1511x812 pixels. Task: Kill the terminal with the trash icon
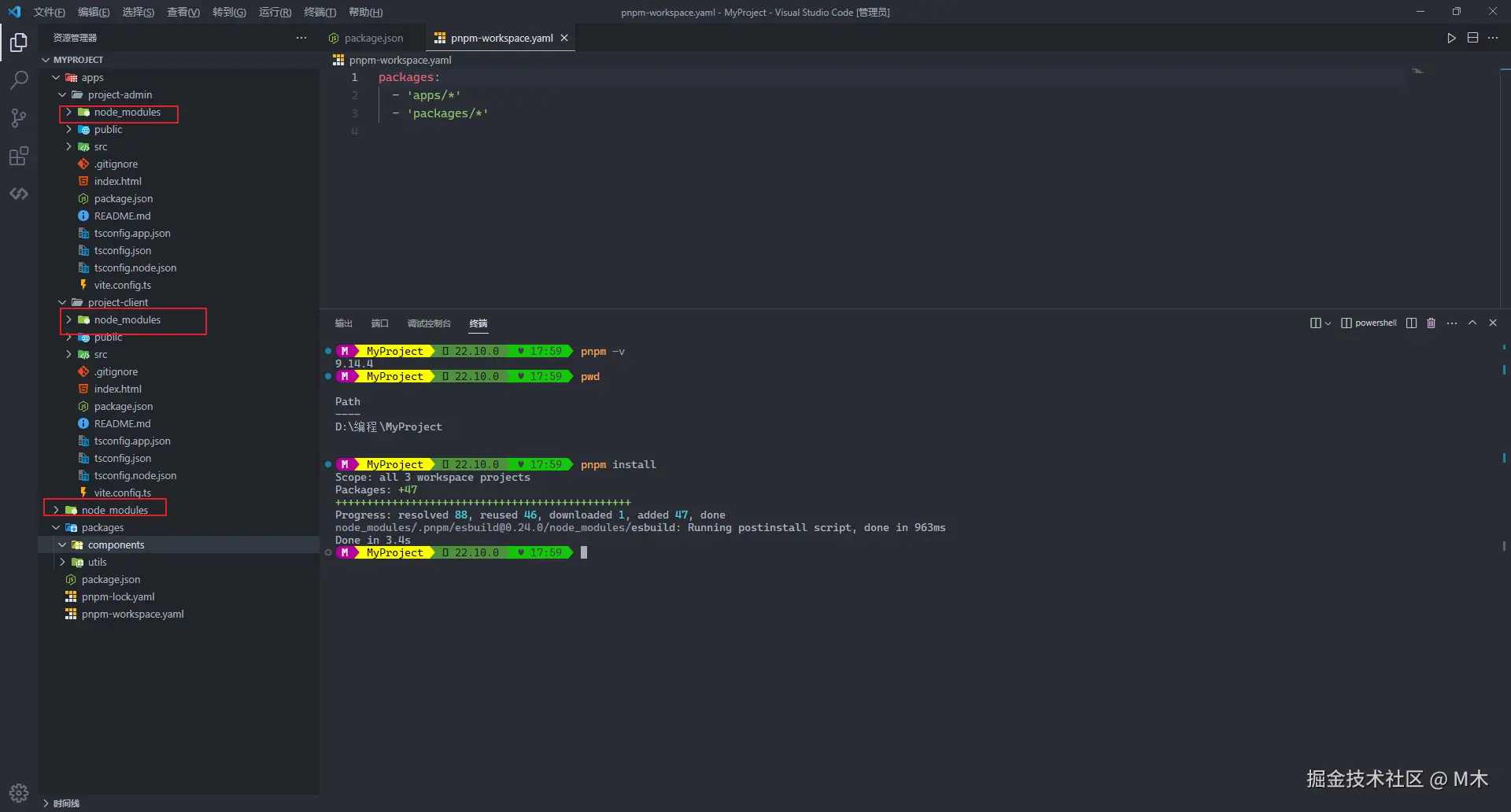[x=1432, y=323]
